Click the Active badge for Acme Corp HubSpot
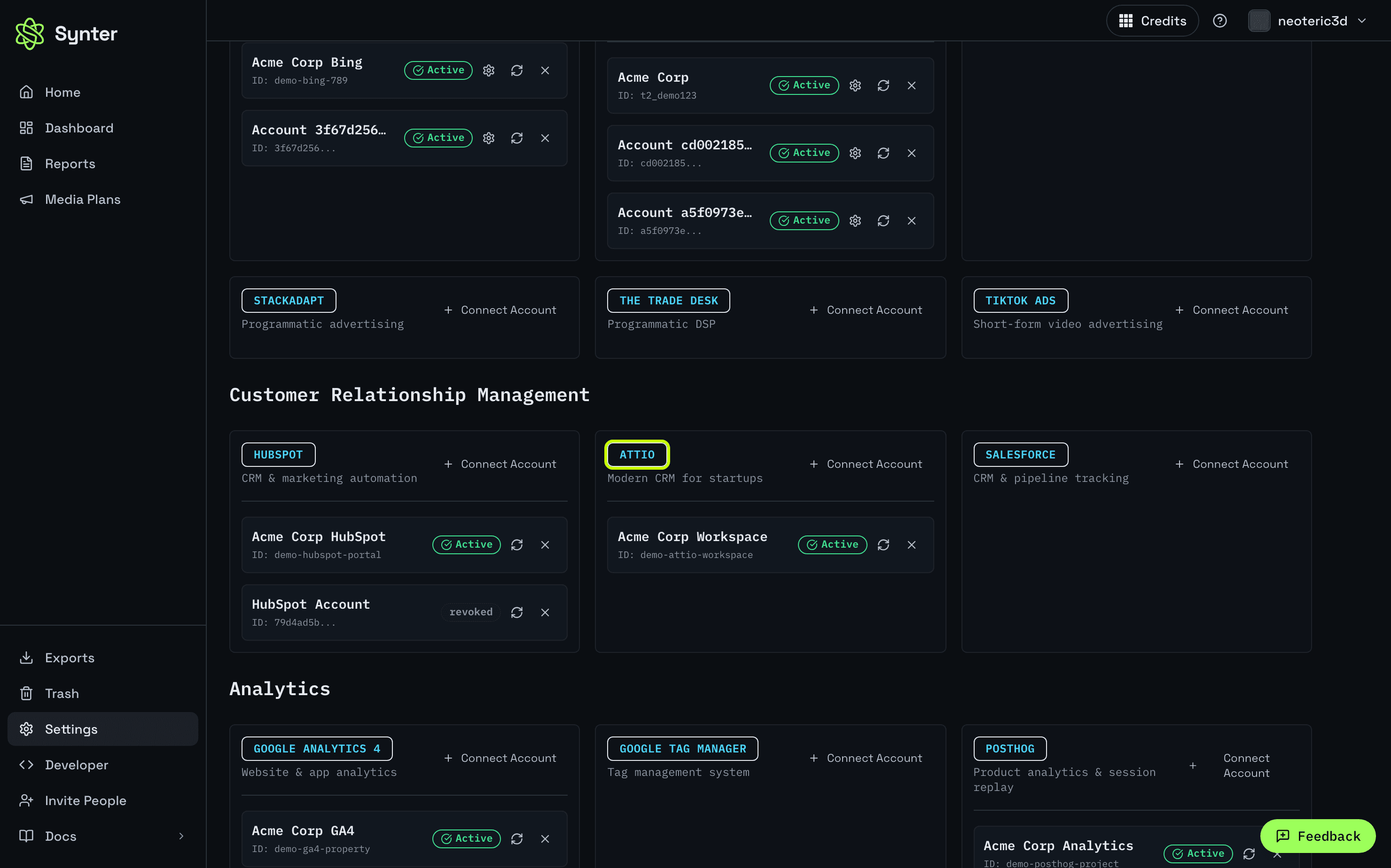The image size is (1391, 868). (466, 544)
